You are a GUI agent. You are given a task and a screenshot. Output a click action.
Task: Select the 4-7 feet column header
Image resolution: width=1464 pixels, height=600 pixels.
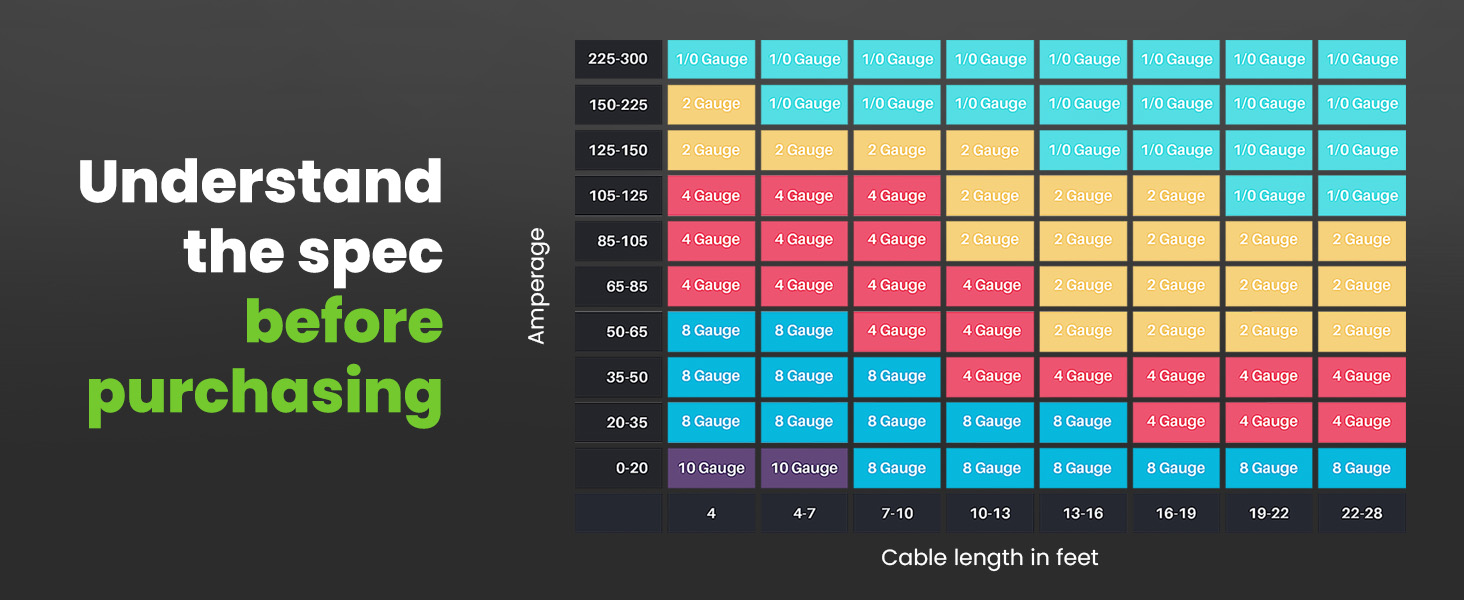(x=804, y=513)
